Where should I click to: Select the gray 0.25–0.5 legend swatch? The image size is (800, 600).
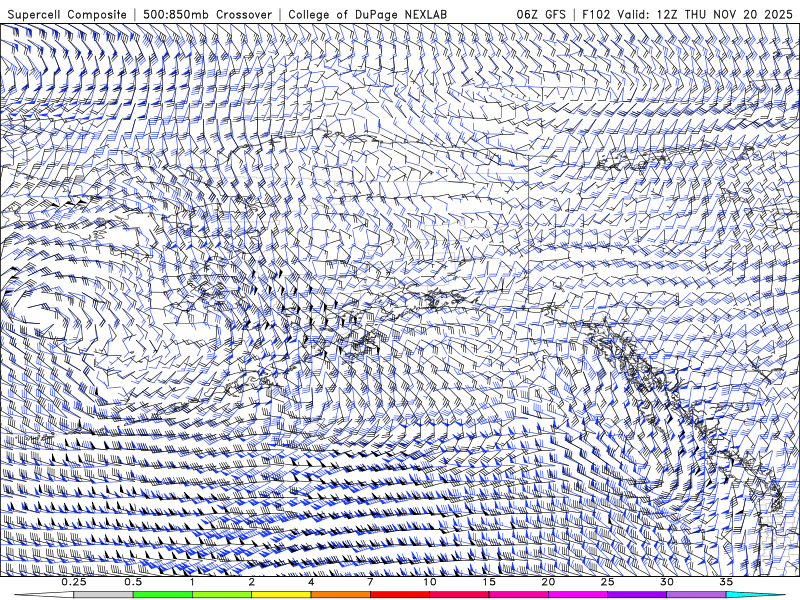(x=103, y=595)
